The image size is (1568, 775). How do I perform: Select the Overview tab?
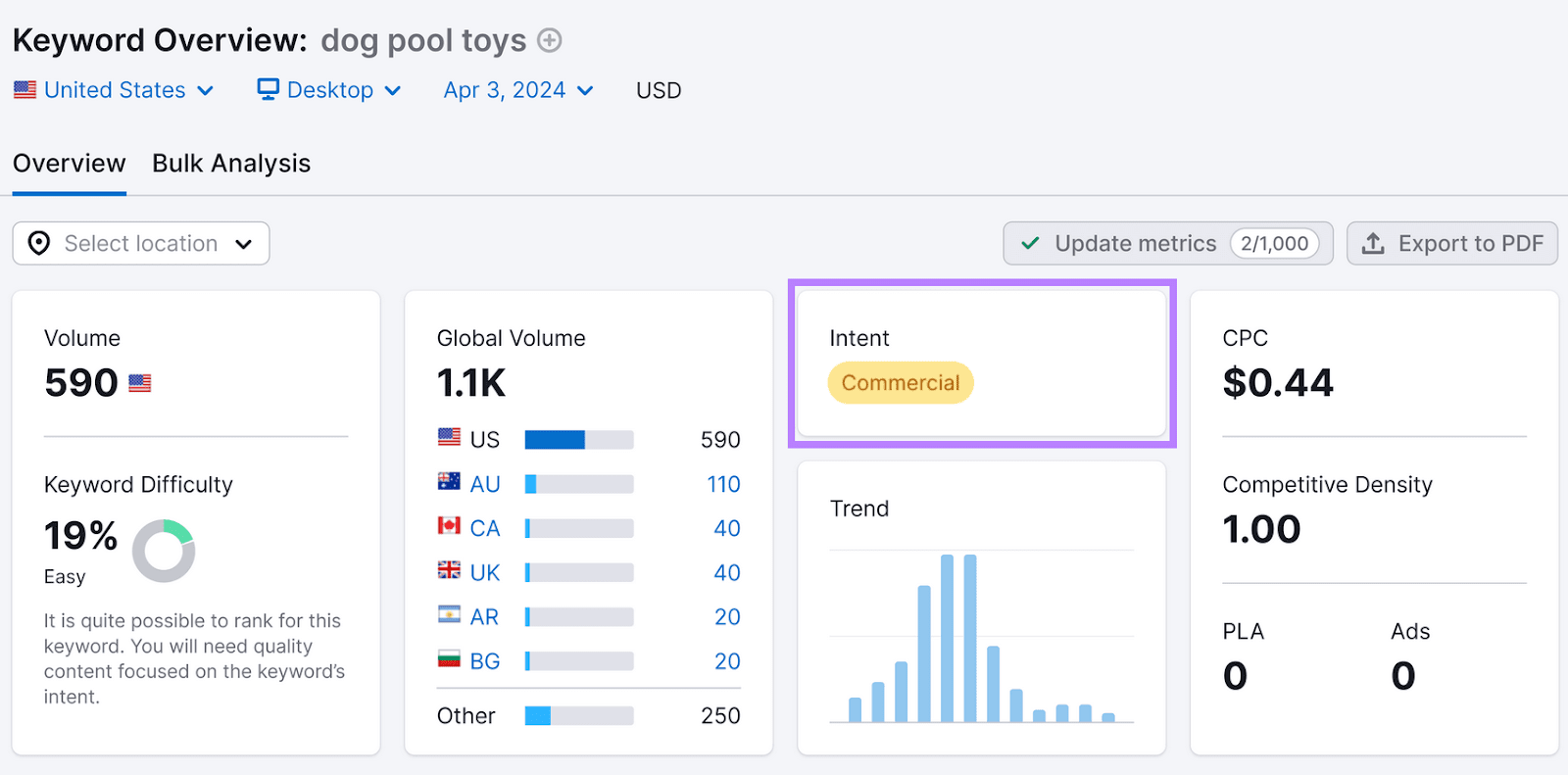(x=70, y=164)
